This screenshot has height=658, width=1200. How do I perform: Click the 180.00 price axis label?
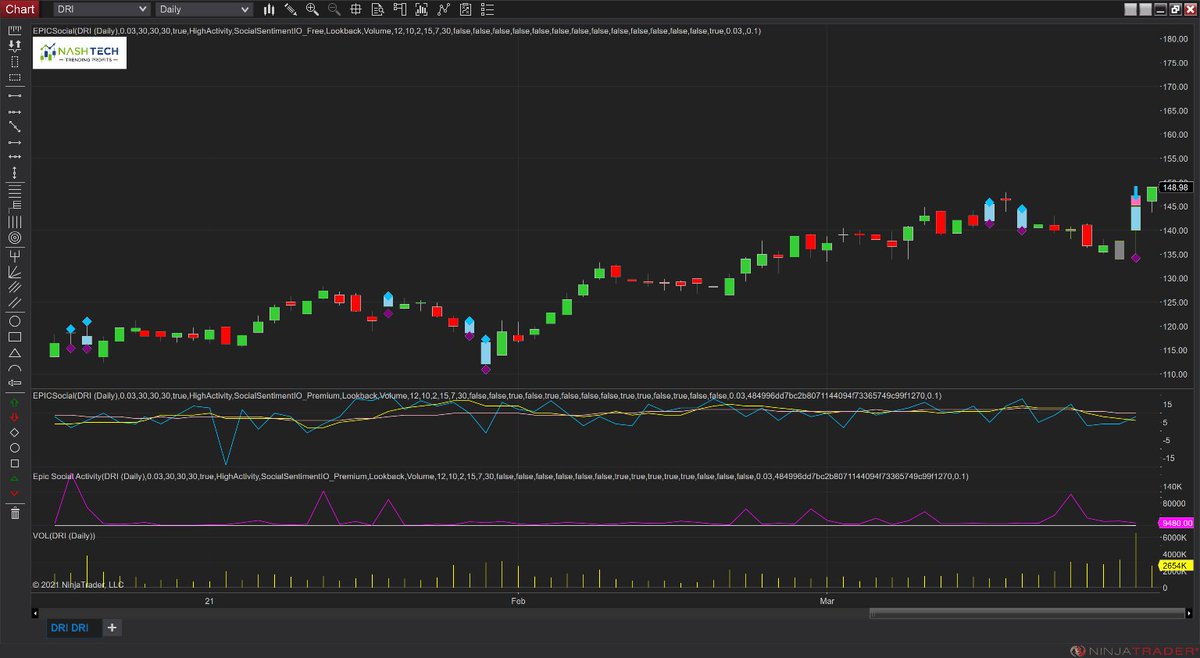(1174, 39)
